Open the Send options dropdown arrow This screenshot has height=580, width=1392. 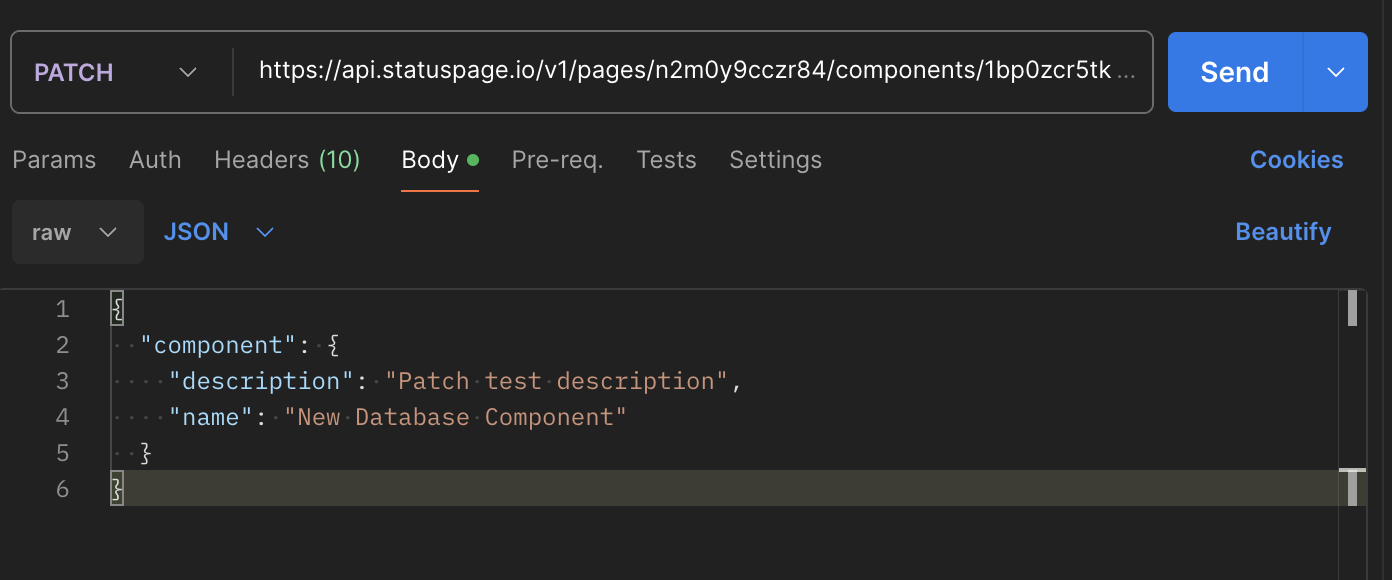pos(1336,72)
